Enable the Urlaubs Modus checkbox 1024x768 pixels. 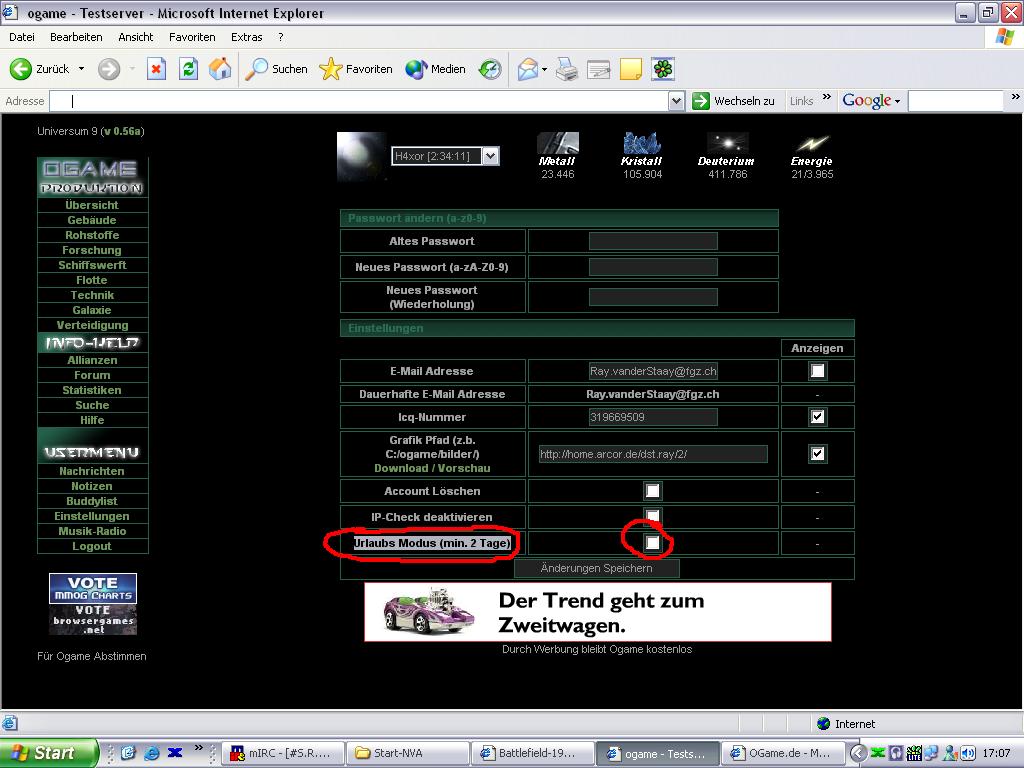pos(652,542)
